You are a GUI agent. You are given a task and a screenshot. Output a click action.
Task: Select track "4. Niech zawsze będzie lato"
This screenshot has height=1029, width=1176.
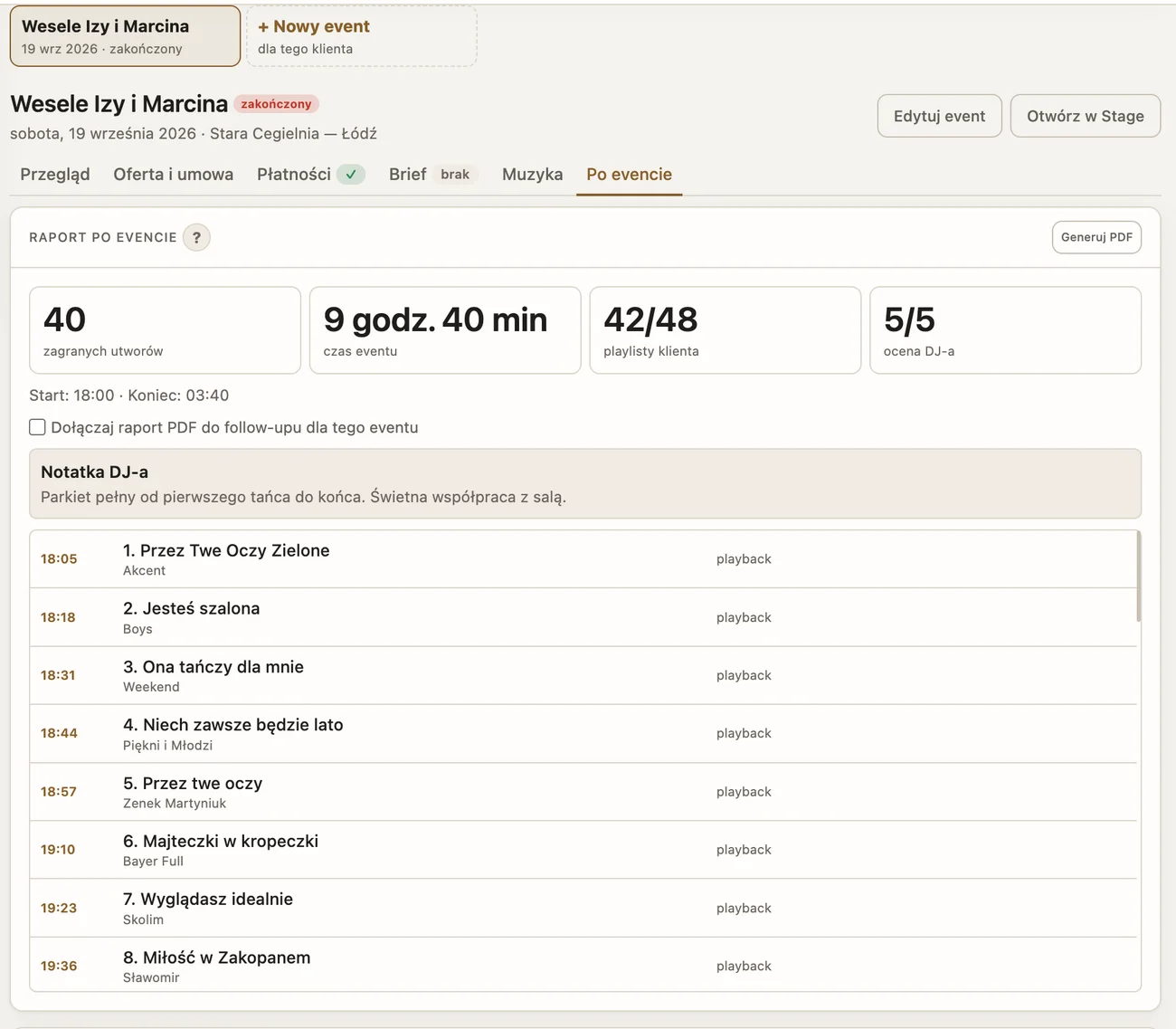tap(583, 734)
